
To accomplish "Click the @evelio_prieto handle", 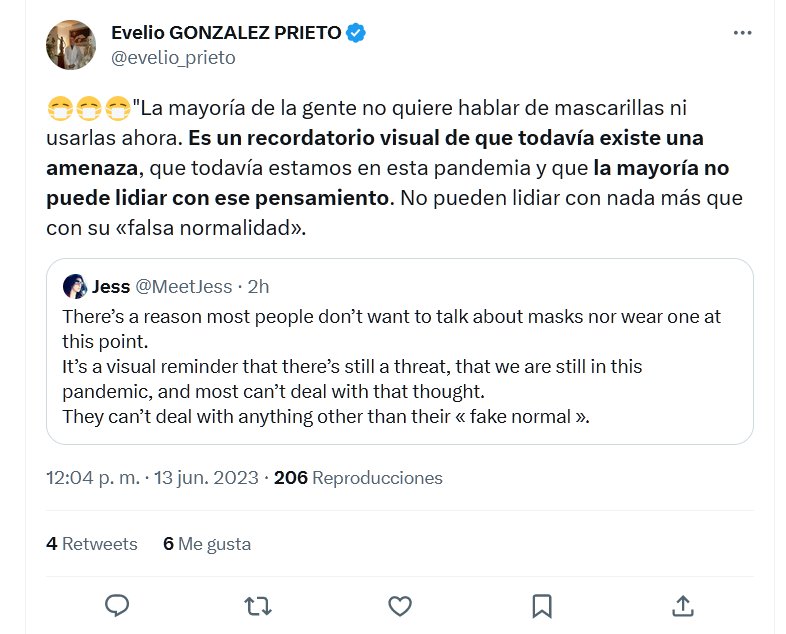I will point(173,57).
